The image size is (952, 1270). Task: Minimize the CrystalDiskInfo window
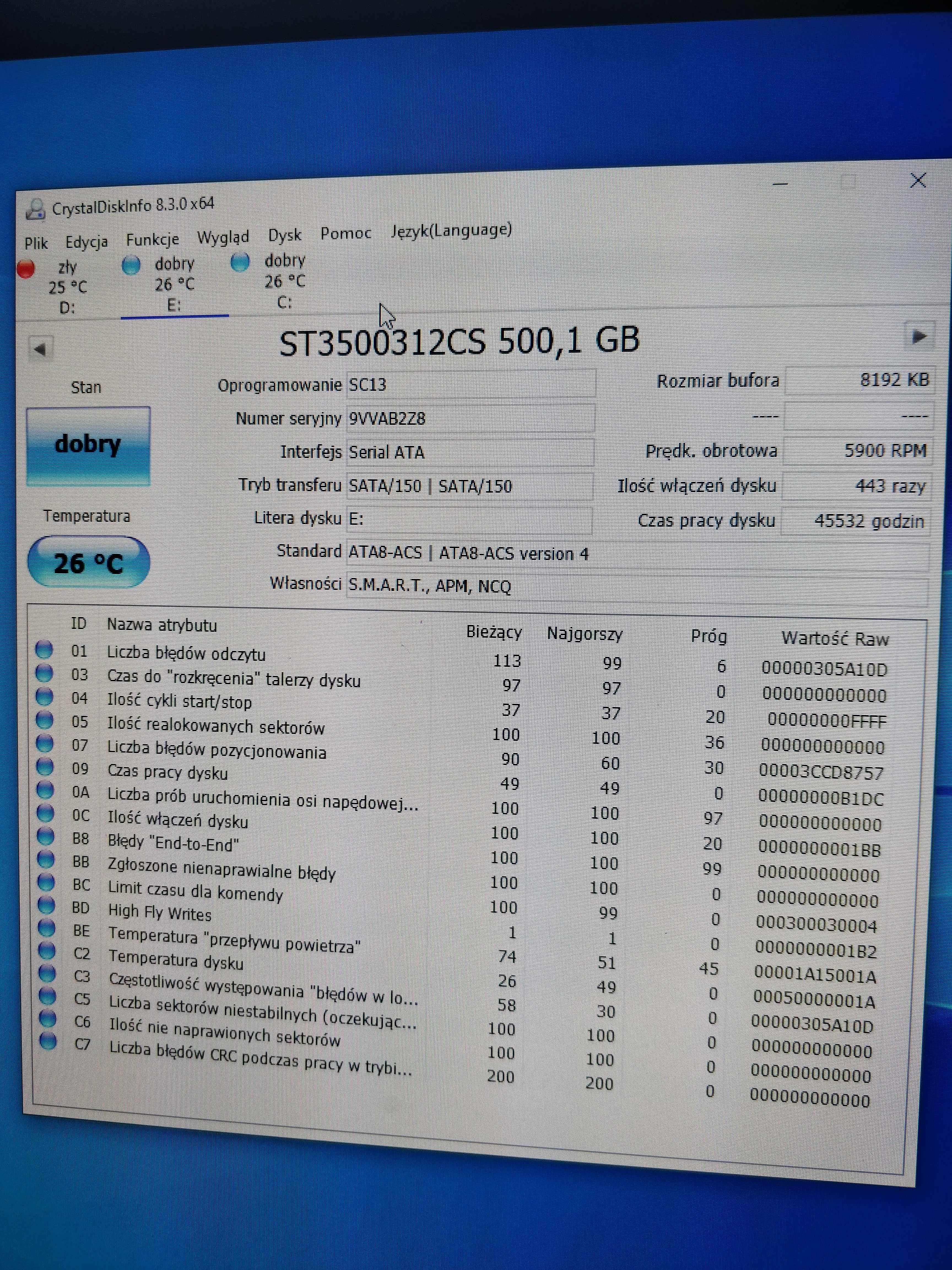(780, 184)
